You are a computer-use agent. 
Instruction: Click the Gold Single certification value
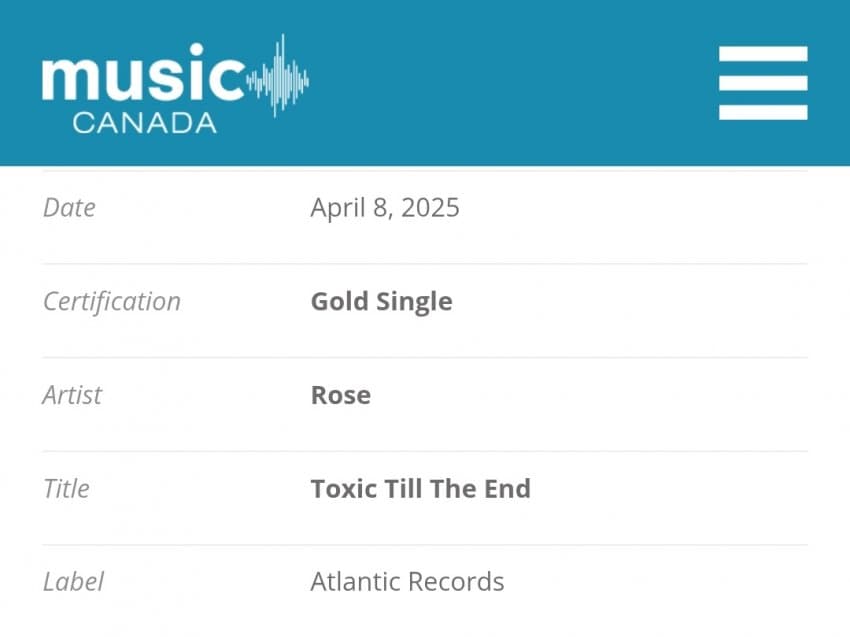pyautogui.click(x=381, y=302)
